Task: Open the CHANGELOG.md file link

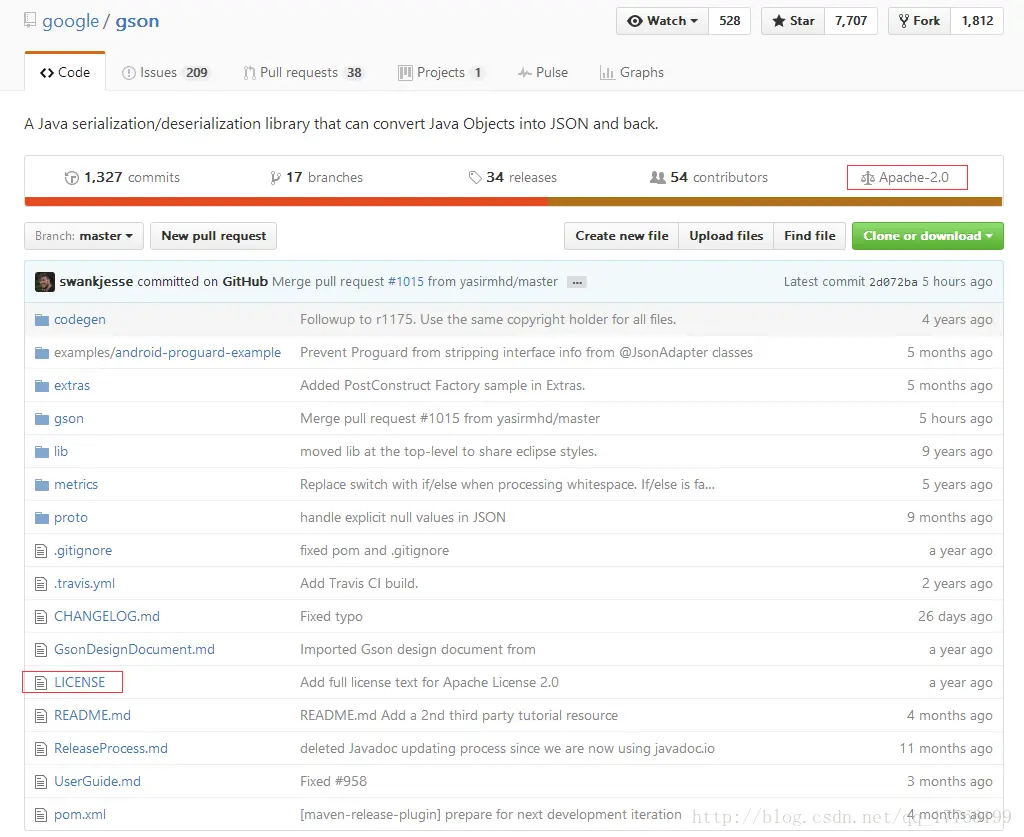Action: (x=107, y=617)
